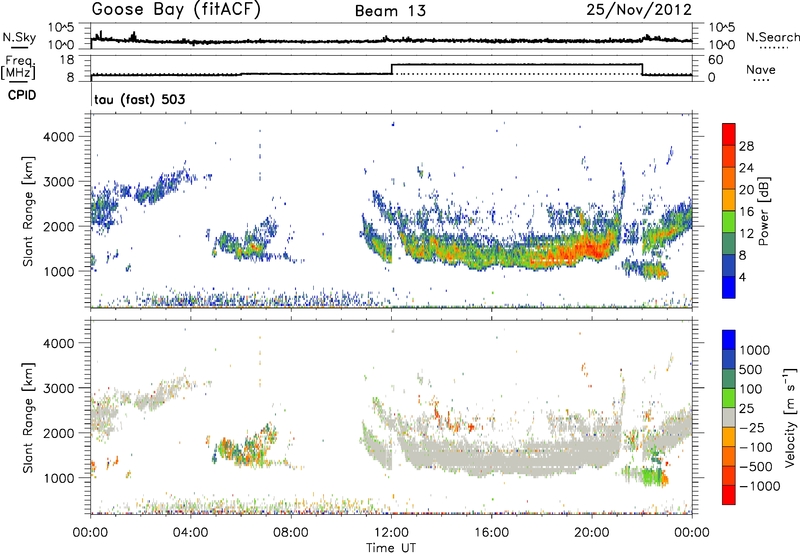Click the '28' tick on power colorbar
Viewport: 800px width, 554px height.
[x=746, y=146]
